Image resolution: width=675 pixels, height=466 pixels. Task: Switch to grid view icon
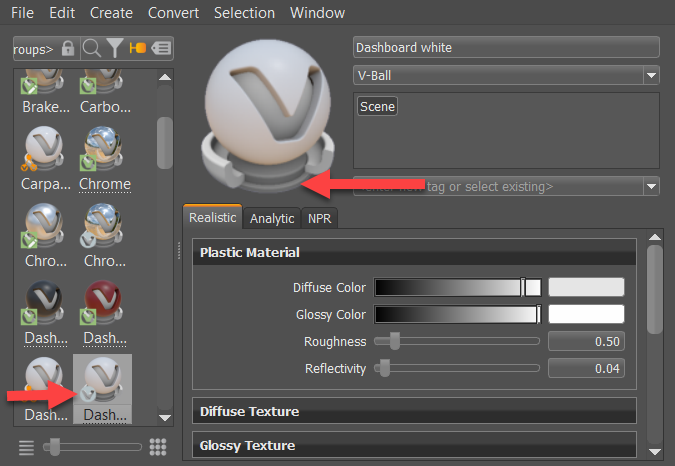pyautogui.click(x=158, y=447)
